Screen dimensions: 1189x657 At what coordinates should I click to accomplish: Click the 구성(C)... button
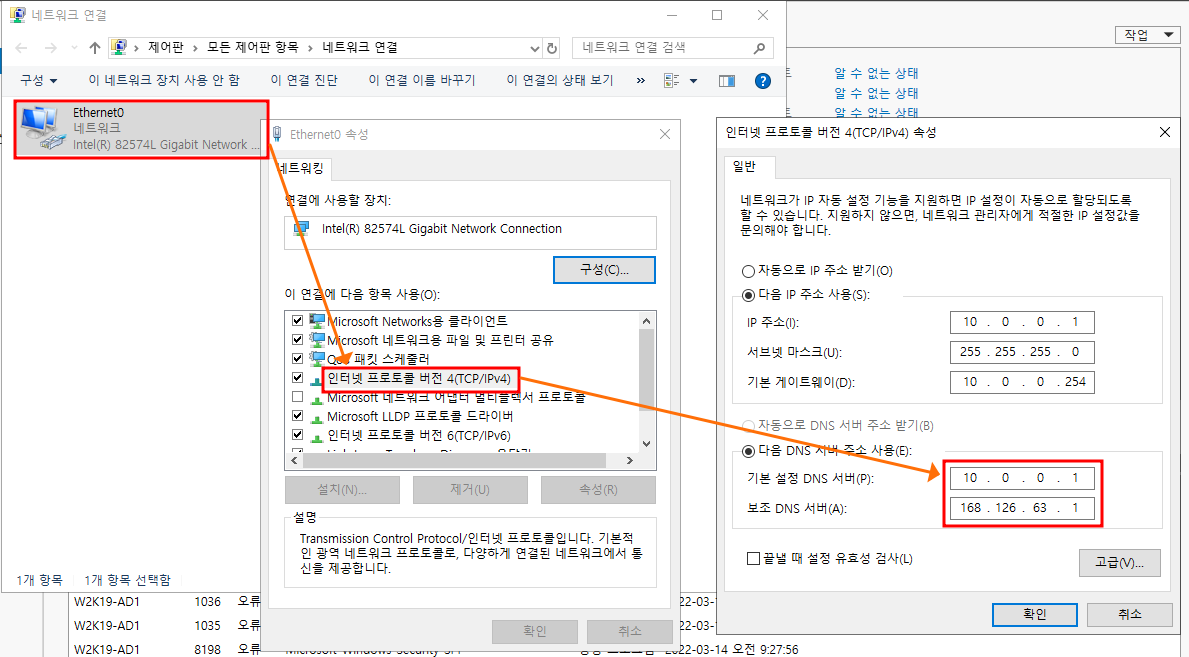click(604, 270)
